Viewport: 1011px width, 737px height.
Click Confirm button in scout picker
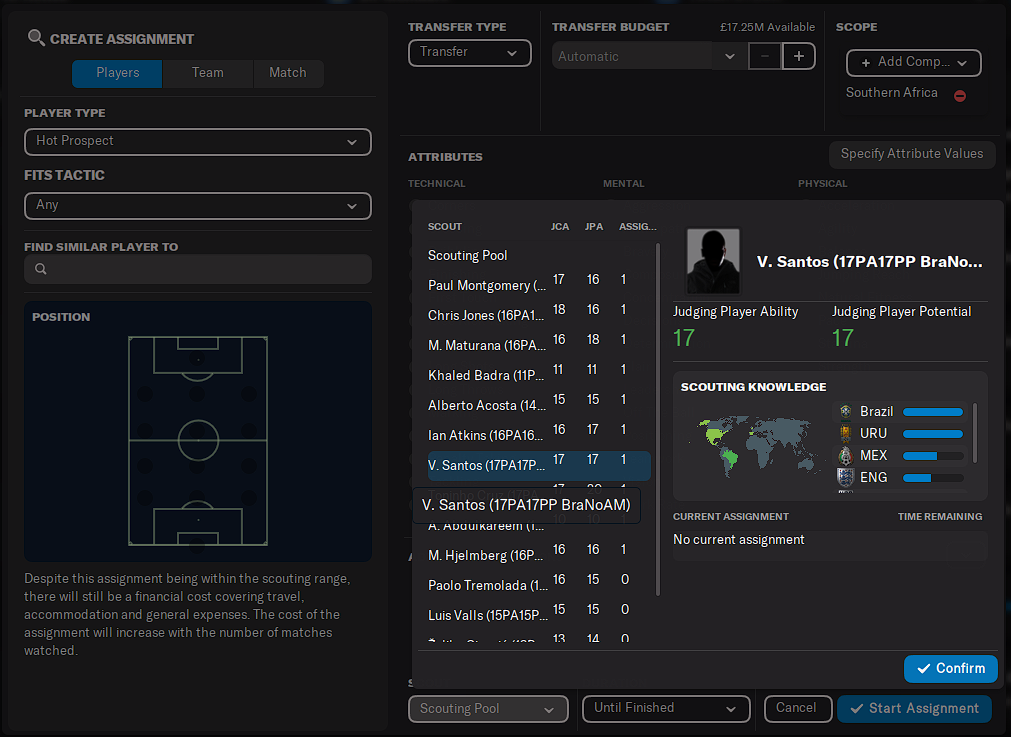point(950,669)
